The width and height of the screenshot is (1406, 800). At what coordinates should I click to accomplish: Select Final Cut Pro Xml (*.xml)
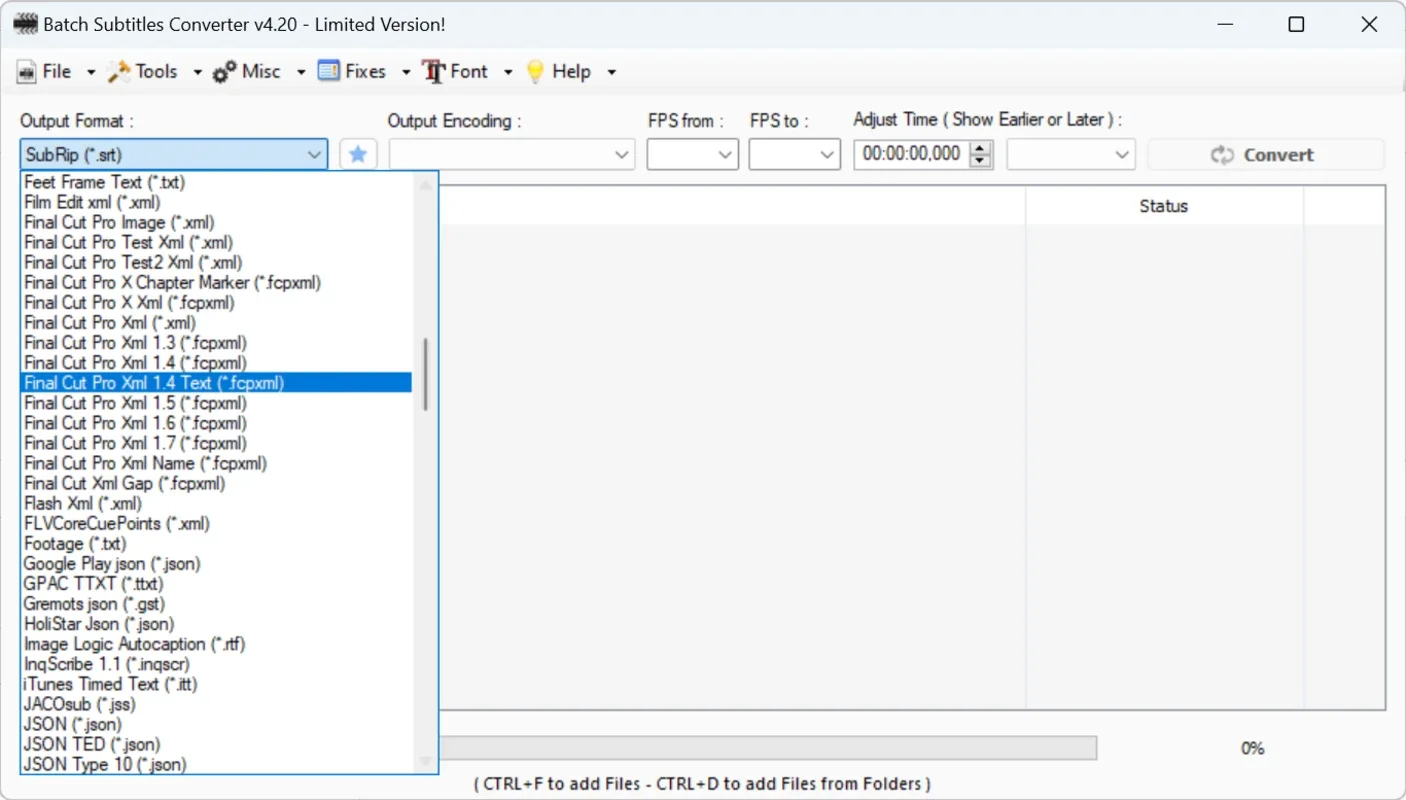[x=217, y=322]
